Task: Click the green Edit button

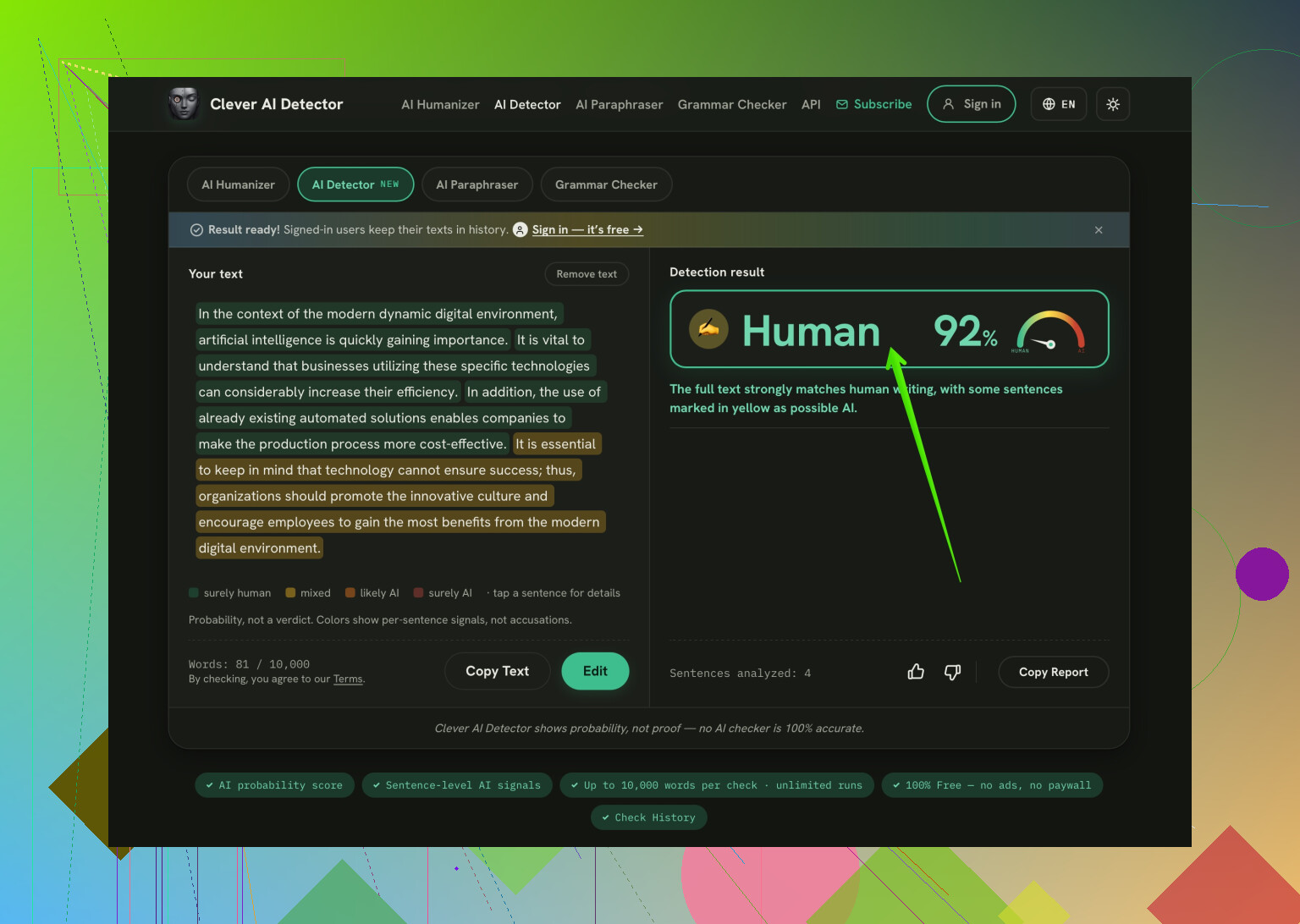Action: click(595, 671)
